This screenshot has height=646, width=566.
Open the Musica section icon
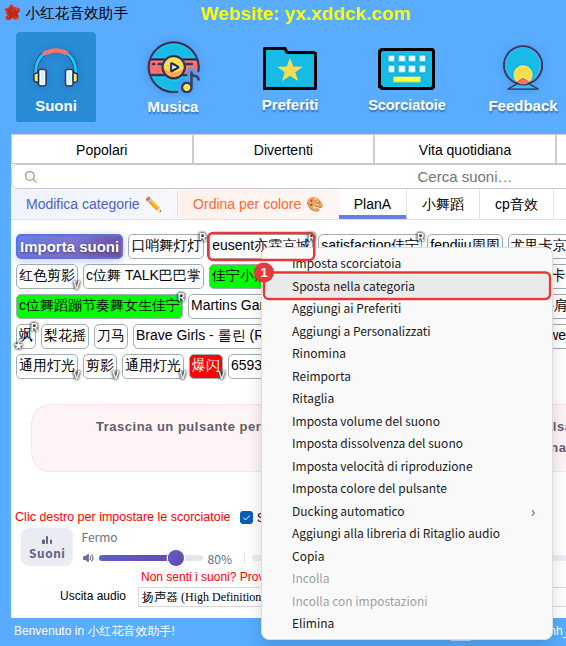[x=173, y=78]
